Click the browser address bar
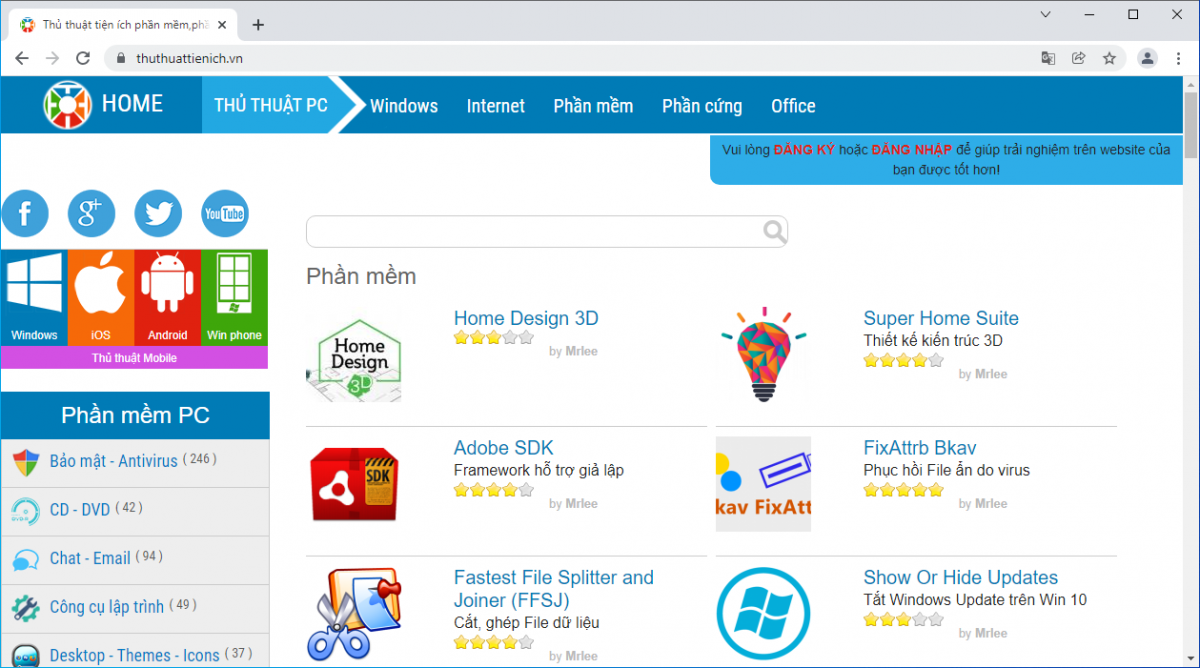 580,58
